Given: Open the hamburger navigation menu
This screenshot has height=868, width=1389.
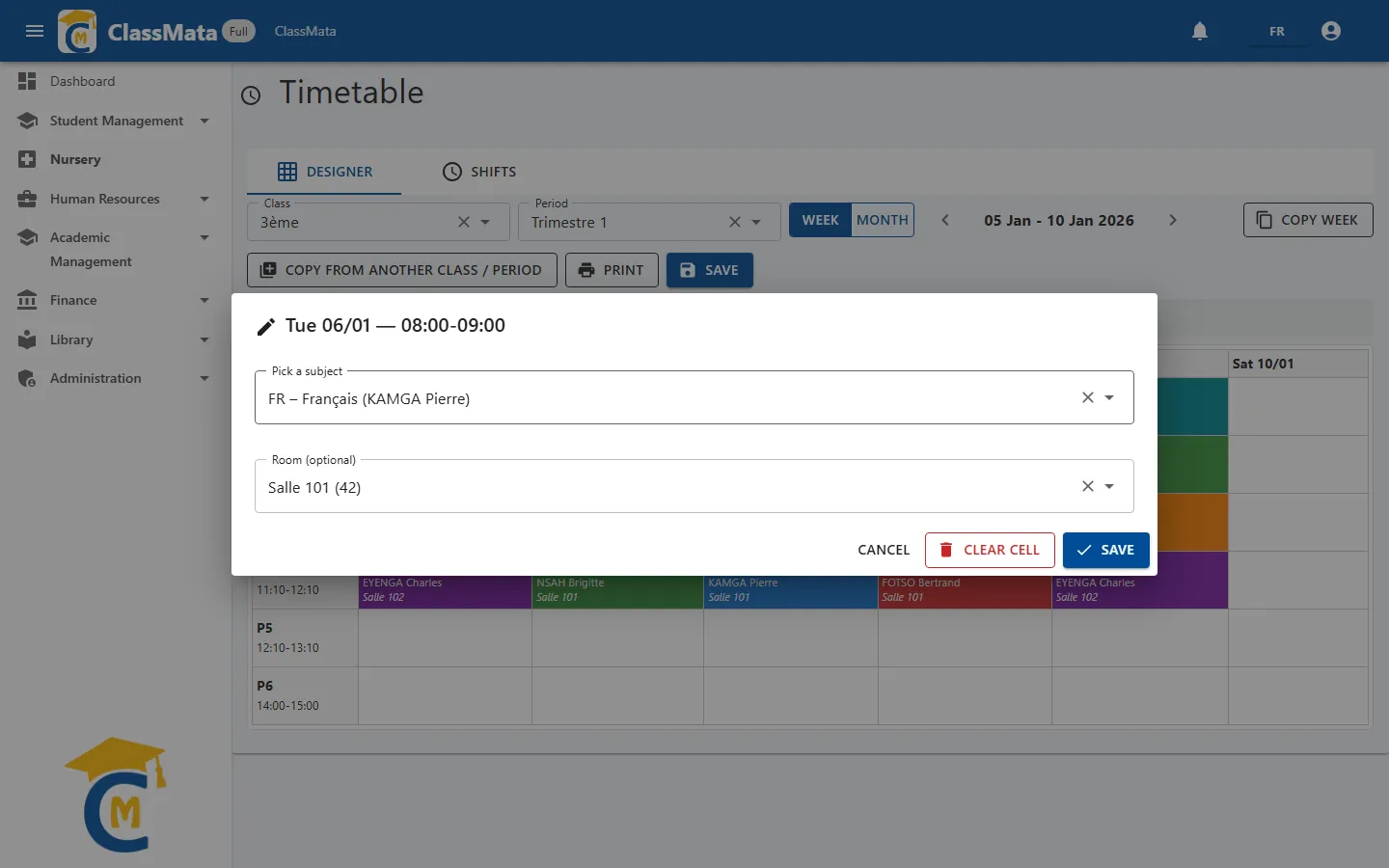Looking at the screenshot, I should 35,31.
